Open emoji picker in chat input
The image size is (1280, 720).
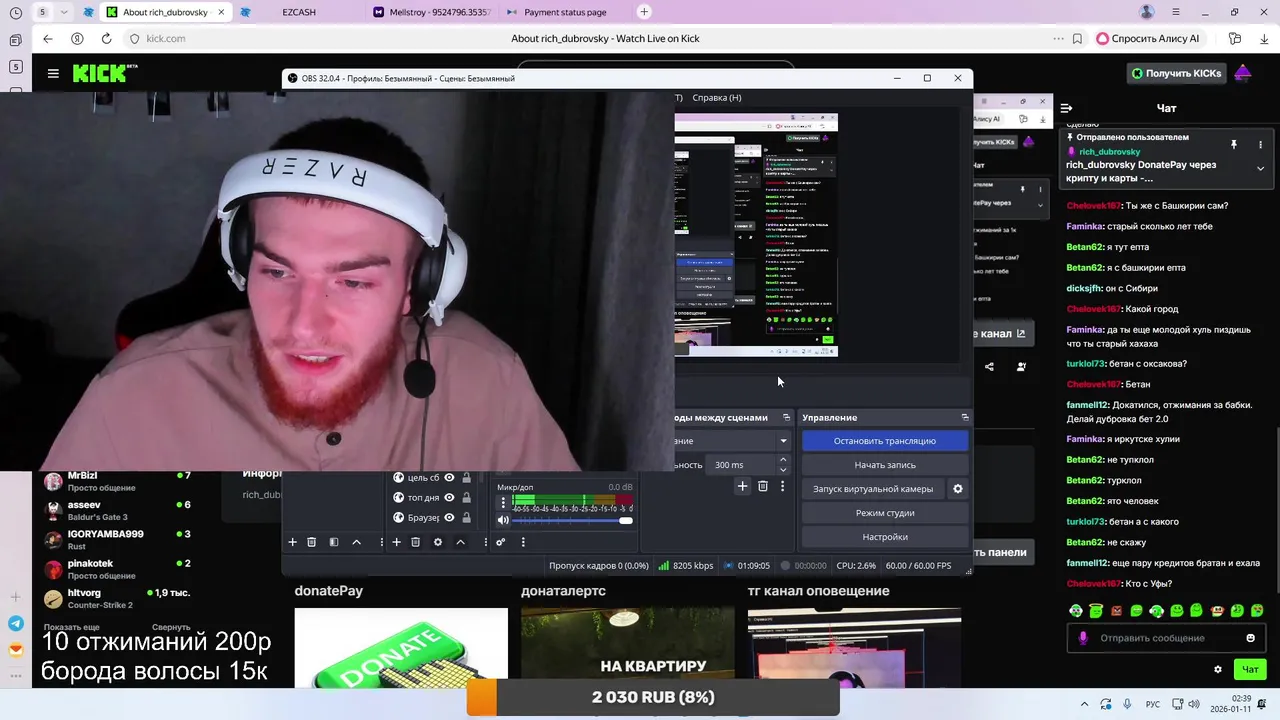tap(1250, 638)
